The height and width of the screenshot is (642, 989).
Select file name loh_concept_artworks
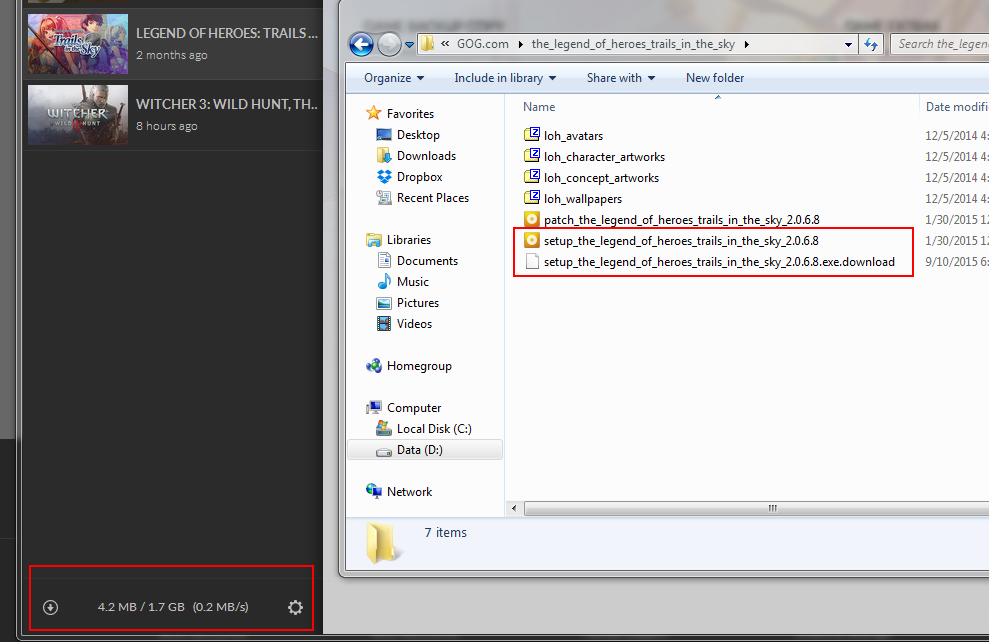(601, 178)
